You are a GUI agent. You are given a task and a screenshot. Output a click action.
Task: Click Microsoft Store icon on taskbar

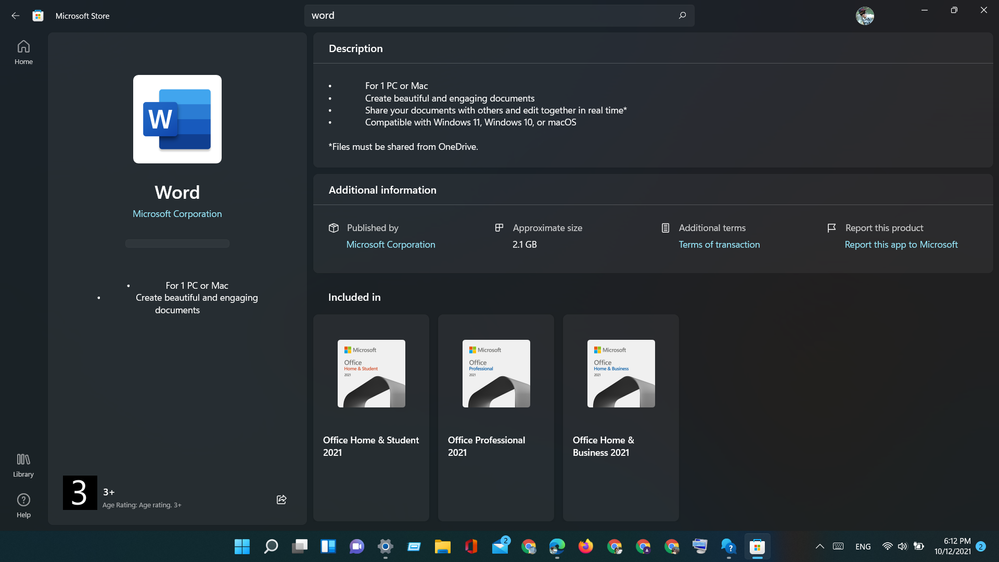[x=757, y=546]
